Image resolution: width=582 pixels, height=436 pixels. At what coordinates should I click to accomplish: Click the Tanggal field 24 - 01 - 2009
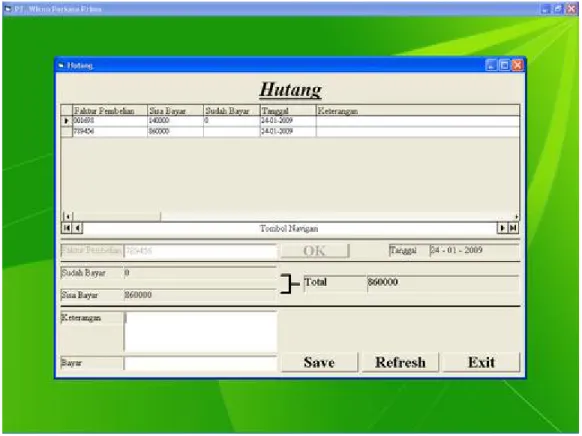tap(474, 250)
